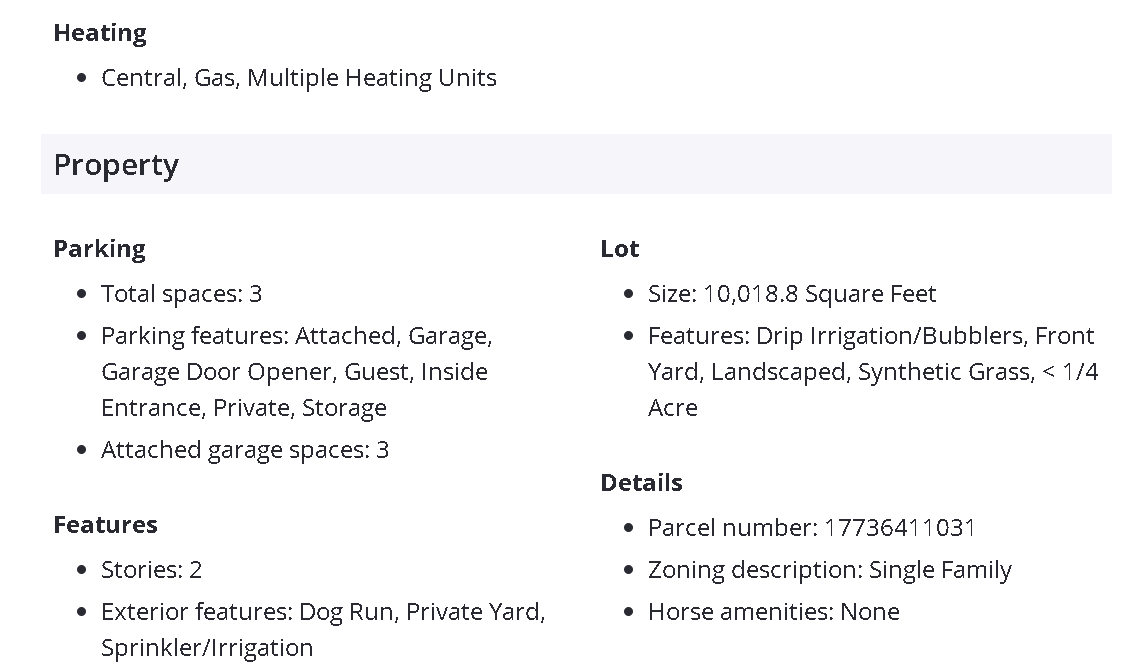Select the Central, Gas, Multiple Heating Units line
Image resolution: width=1140 pixels, height=670 pixels.
pyautogui.click(x=298, y=78)
